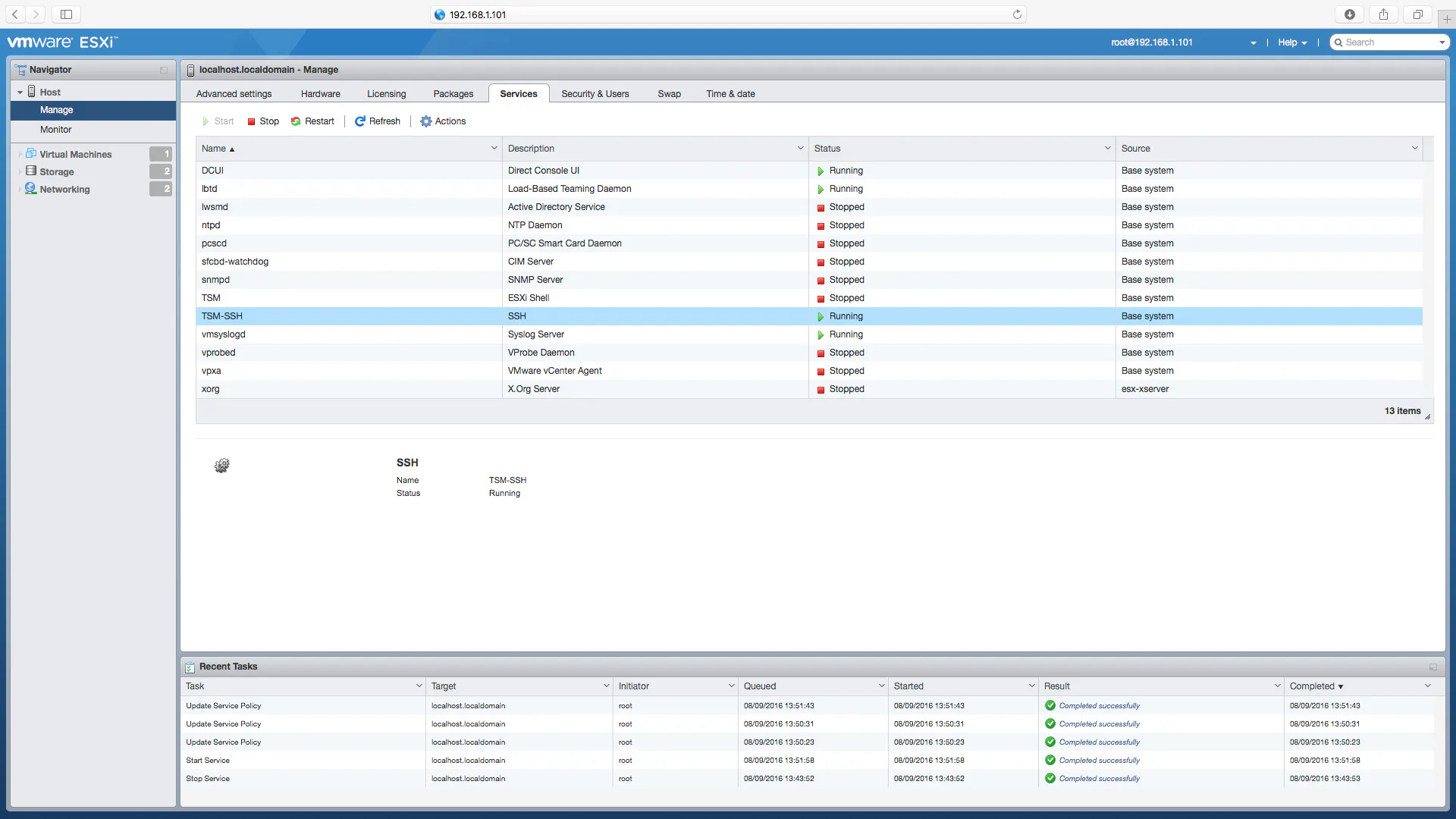Image resolution: width=1456 pixels, height=819 pixels.
Task: Select Monitor in the Navigator
Action: point(93,130)
